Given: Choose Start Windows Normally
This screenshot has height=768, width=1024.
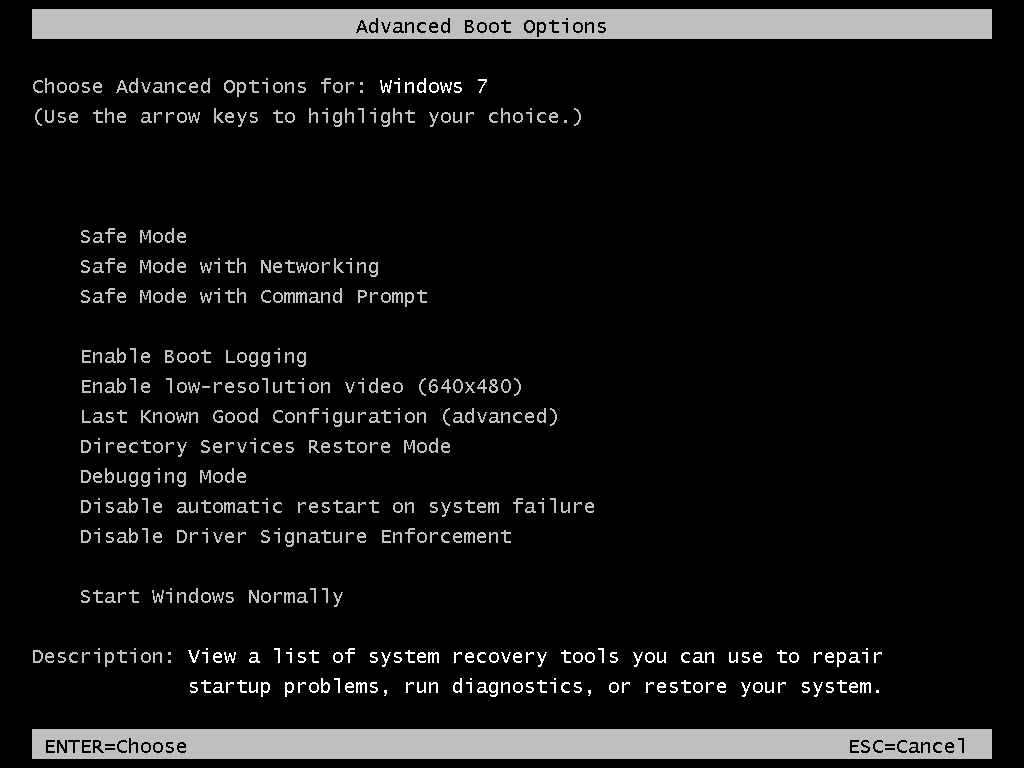Looking at the screenshot, I should click(212, 597).
